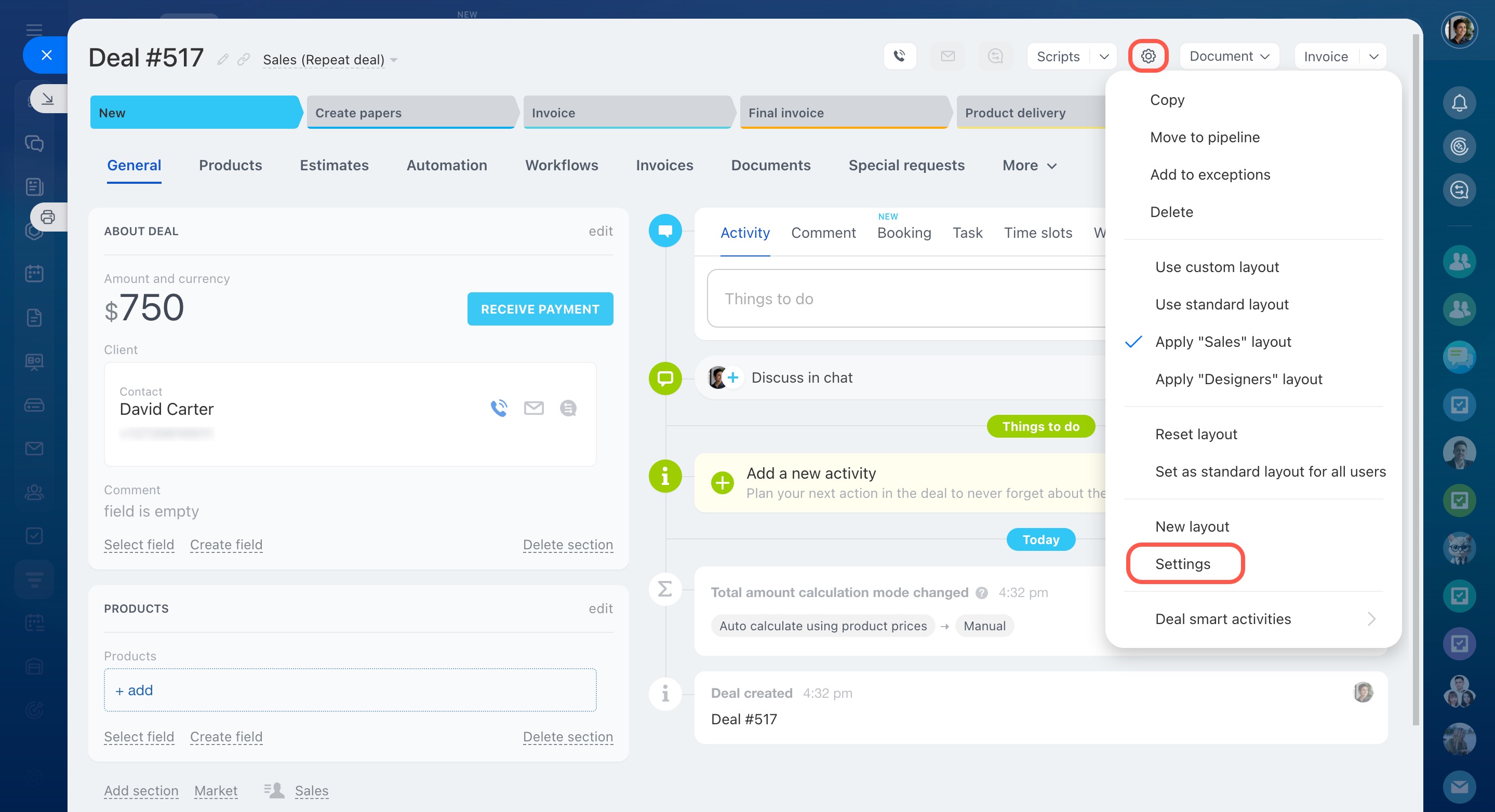Screen dimensions: 1495x812
Task: Expand the Scripts dropdown arrow
Action: 1104,56
